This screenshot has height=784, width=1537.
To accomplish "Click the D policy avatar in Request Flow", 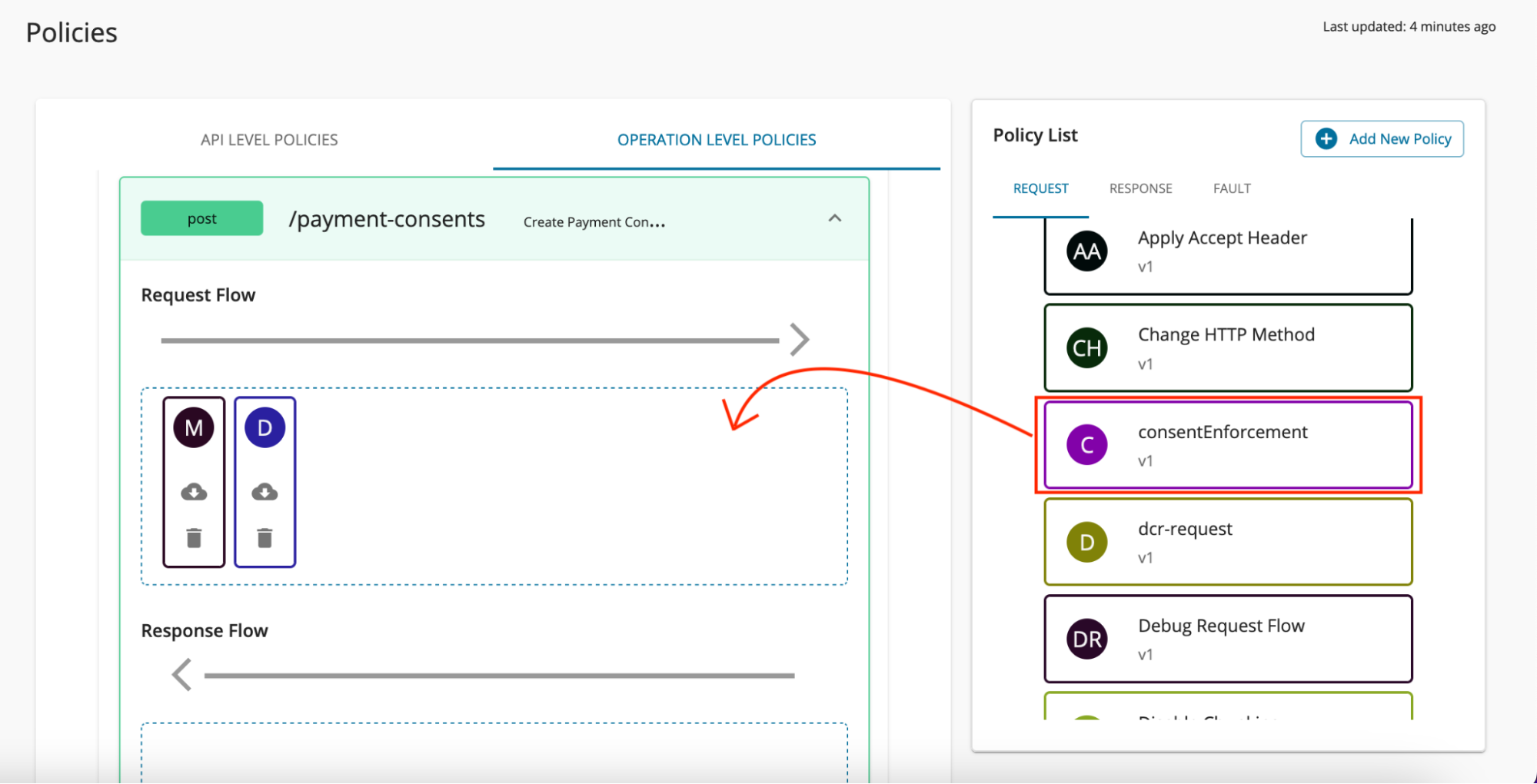I will [264, 427].
